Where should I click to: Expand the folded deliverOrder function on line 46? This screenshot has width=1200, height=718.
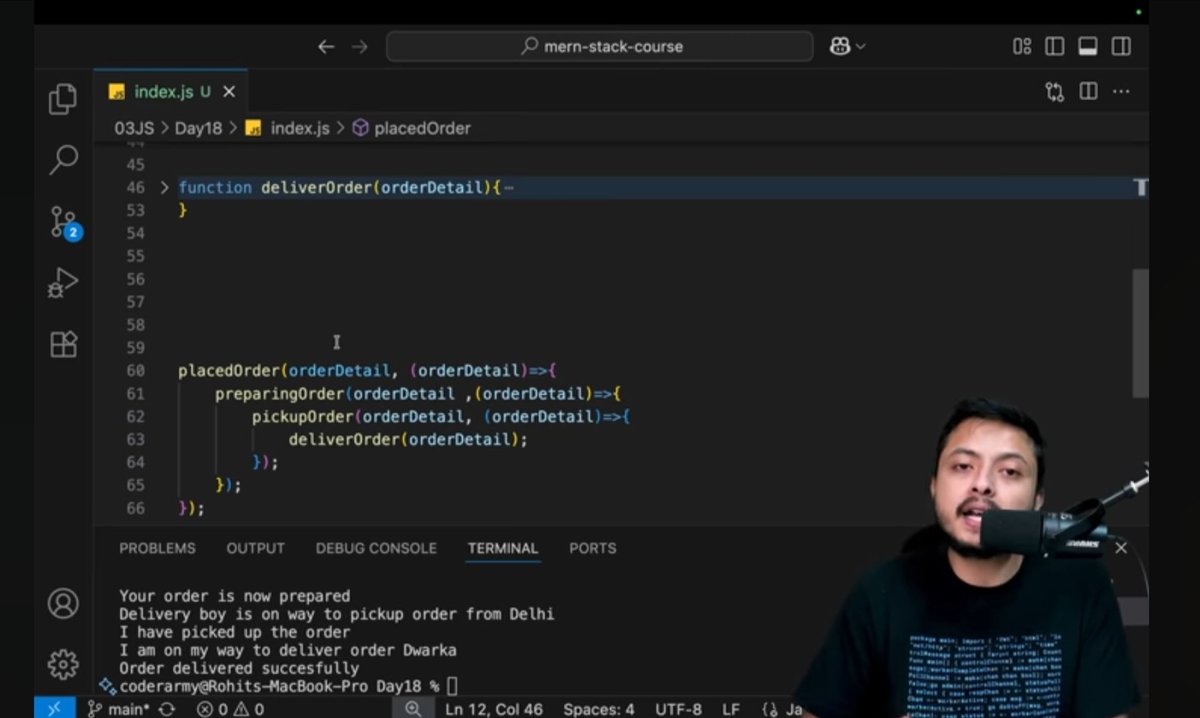click(163, 187)
